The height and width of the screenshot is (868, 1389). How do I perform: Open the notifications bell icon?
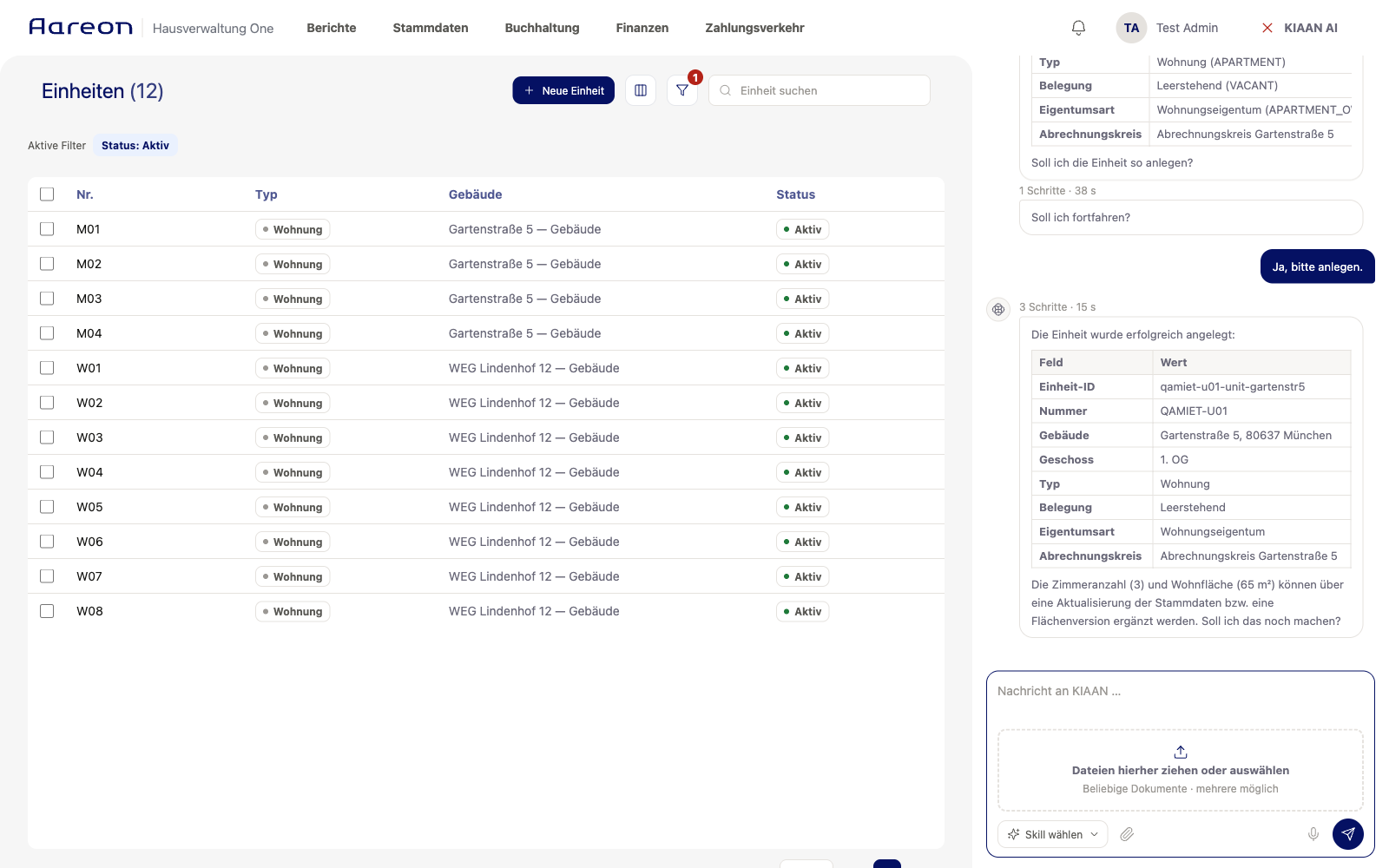pyautogui.click(x=1078, y=28)
